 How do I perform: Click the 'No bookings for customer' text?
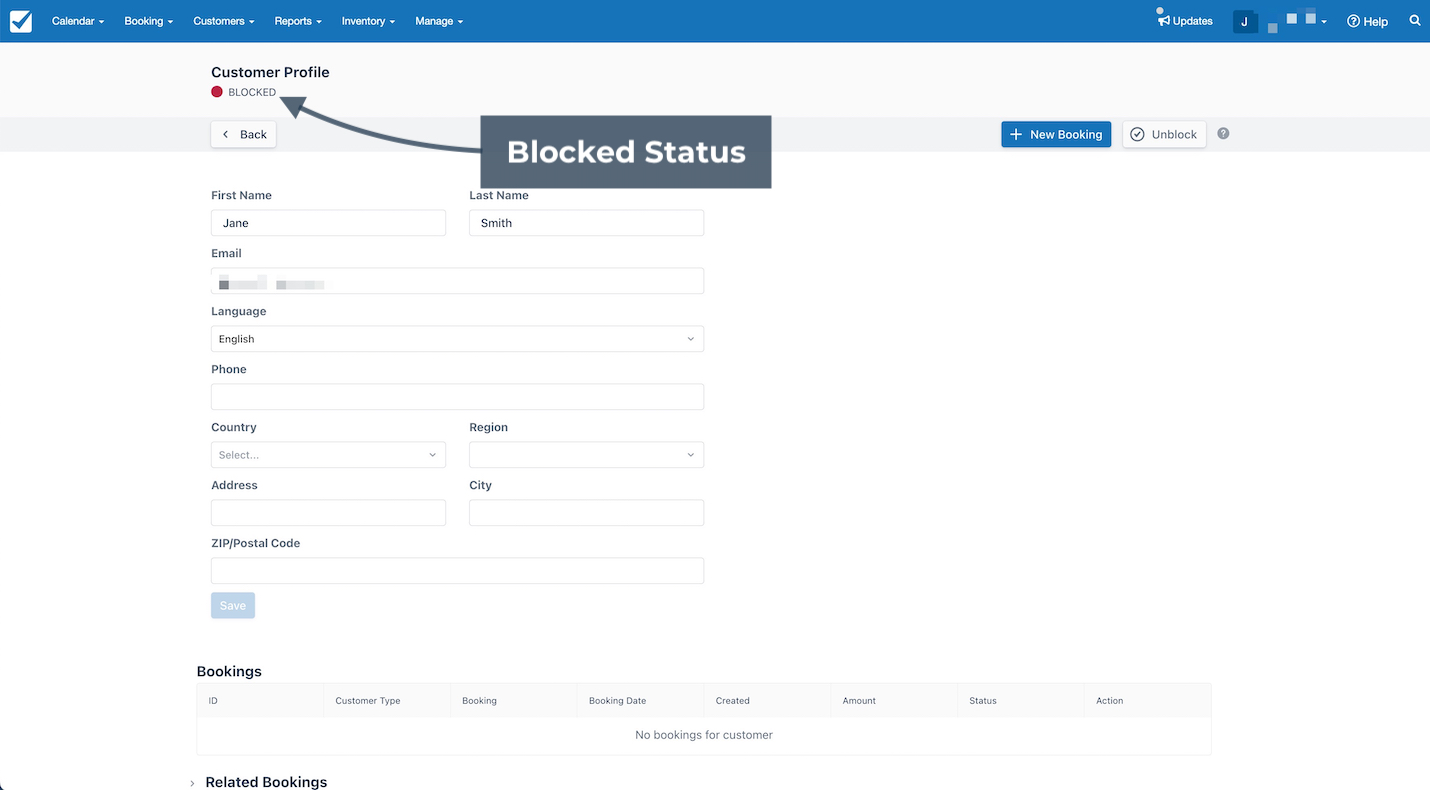pos(704,735)
